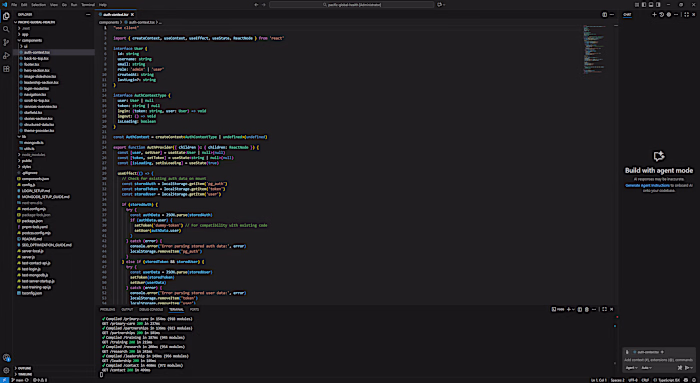Screen dimensions: 700x383
Task: Open the File menu
Action: pos(14,4)
